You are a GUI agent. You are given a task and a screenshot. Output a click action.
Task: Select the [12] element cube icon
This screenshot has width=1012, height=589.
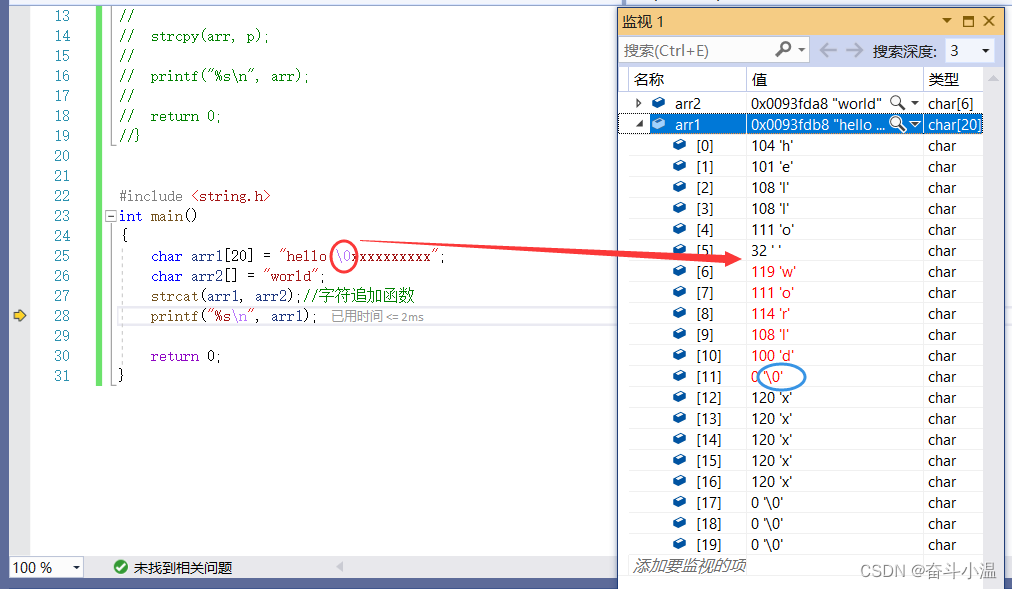[x=680, y=397]
